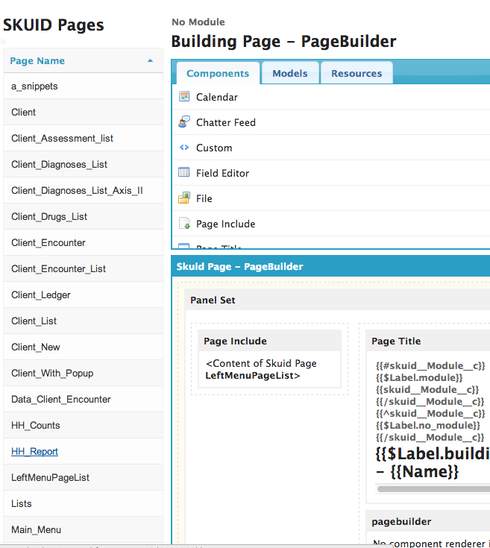Click the SKUID Pages heading

coord(53,25)
